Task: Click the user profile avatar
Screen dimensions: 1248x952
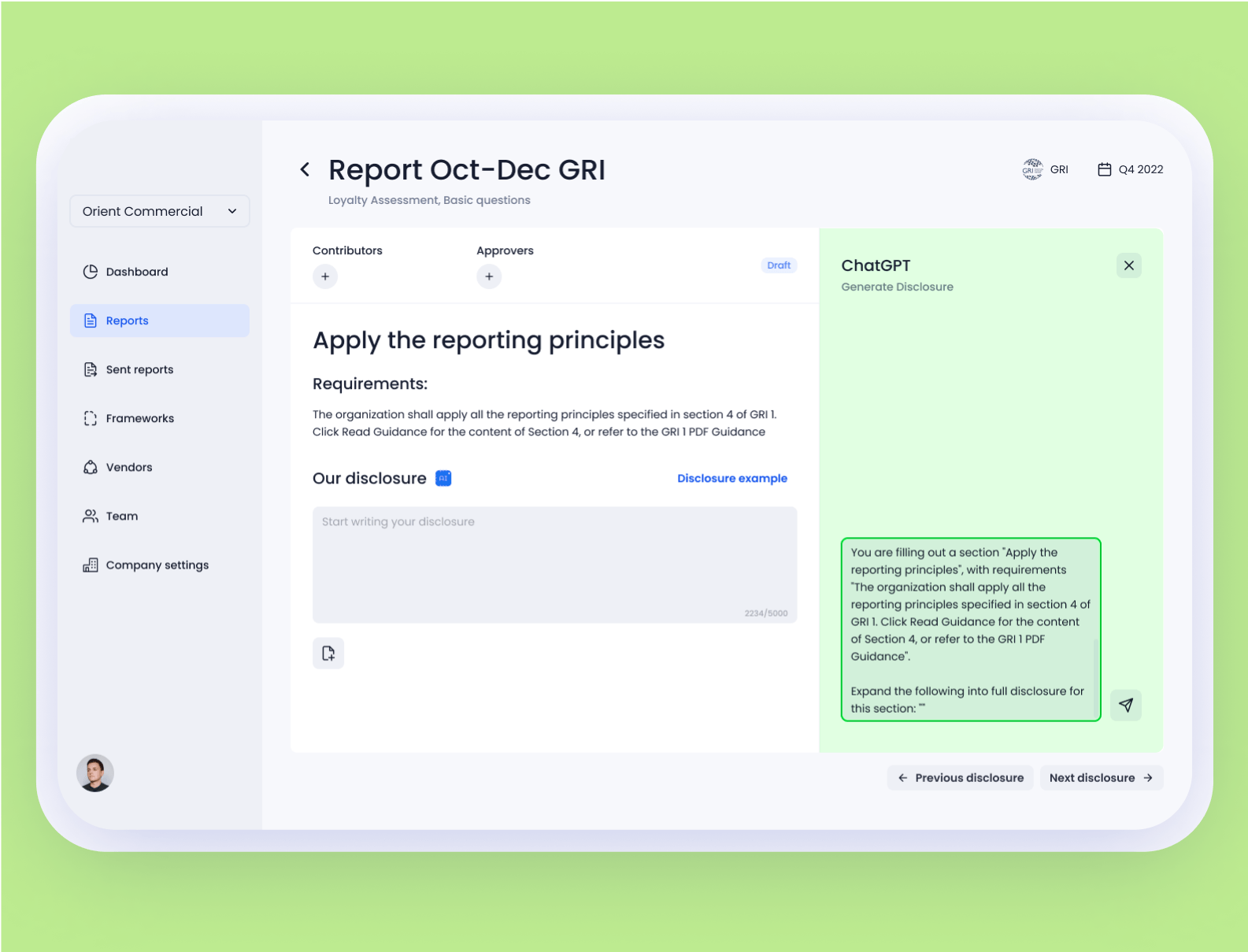Action: tap(95, 772)
